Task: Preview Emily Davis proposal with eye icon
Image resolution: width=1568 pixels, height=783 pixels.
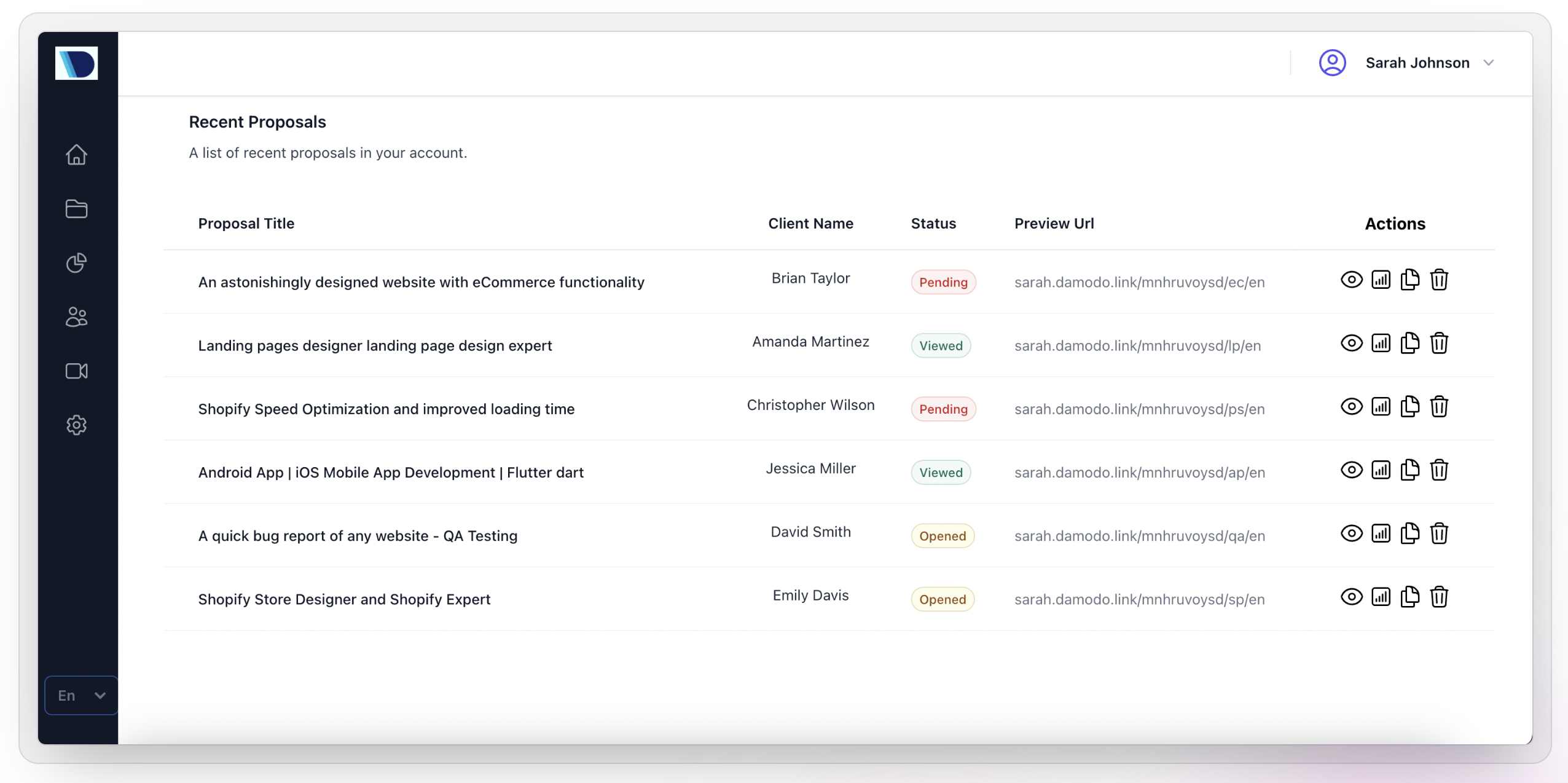Action: 1352,597
